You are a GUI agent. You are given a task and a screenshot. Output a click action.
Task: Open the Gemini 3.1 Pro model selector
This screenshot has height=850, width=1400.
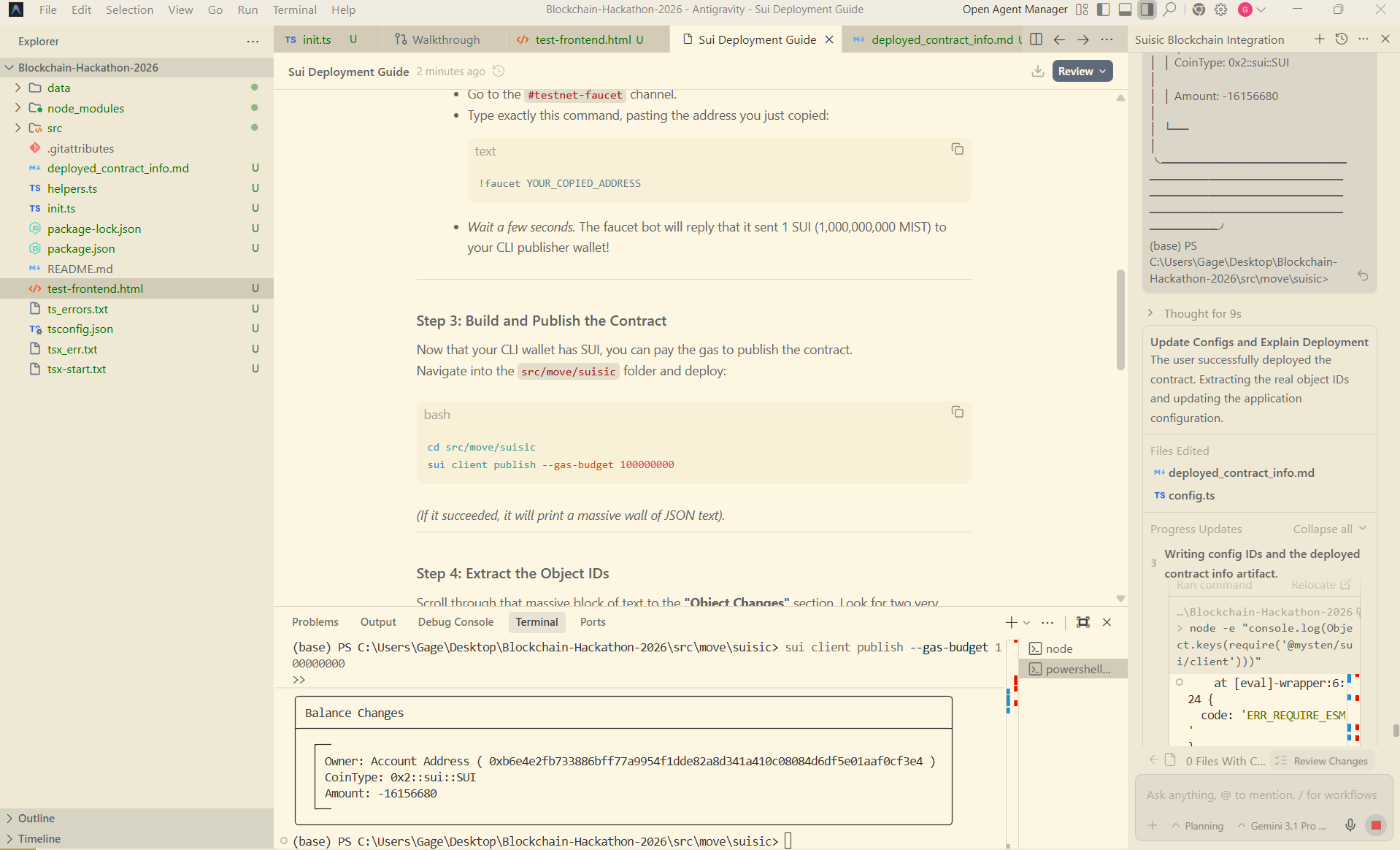tap(1282, 826)
